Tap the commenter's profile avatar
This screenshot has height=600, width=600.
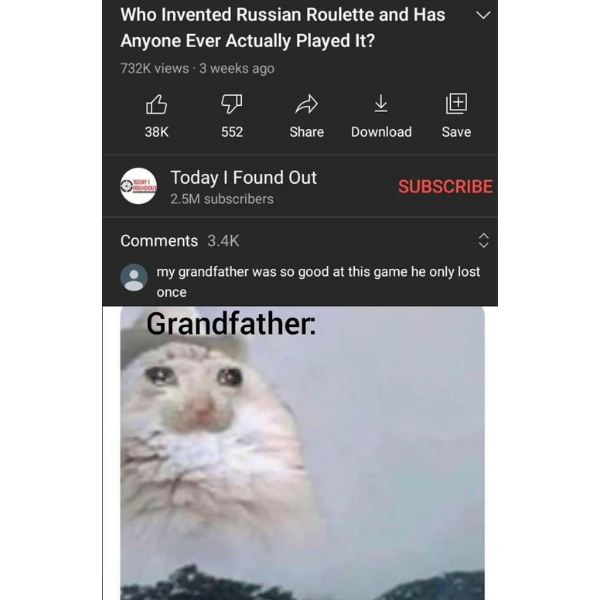click(134, 277)
